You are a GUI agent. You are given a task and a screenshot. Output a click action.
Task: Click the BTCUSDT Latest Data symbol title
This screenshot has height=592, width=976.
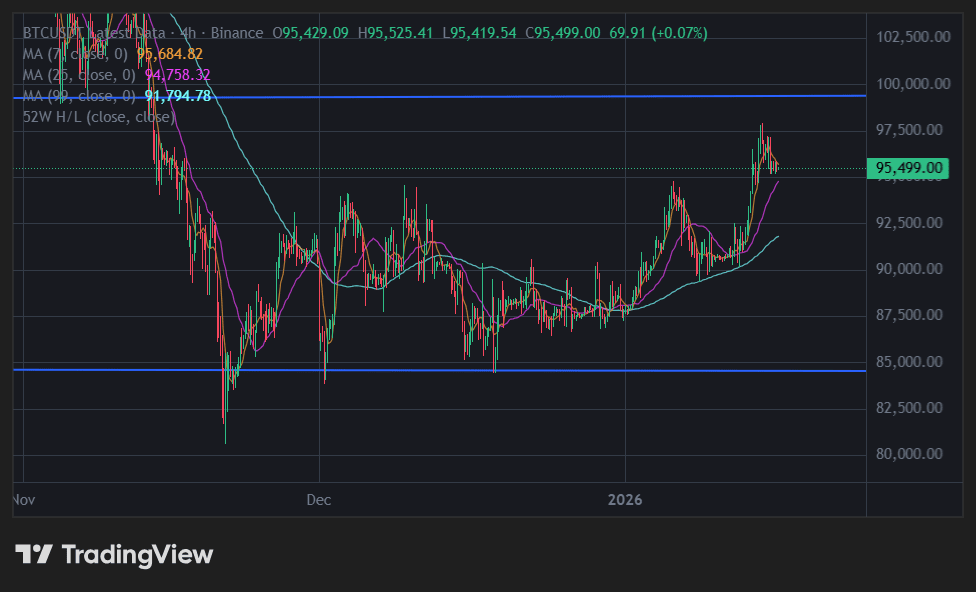pos(94,33)
